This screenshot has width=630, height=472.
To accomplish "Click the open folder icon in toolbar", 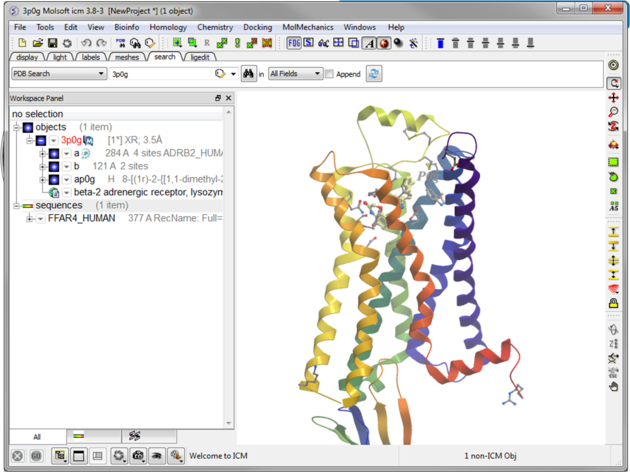I will (x=36, y=43).
